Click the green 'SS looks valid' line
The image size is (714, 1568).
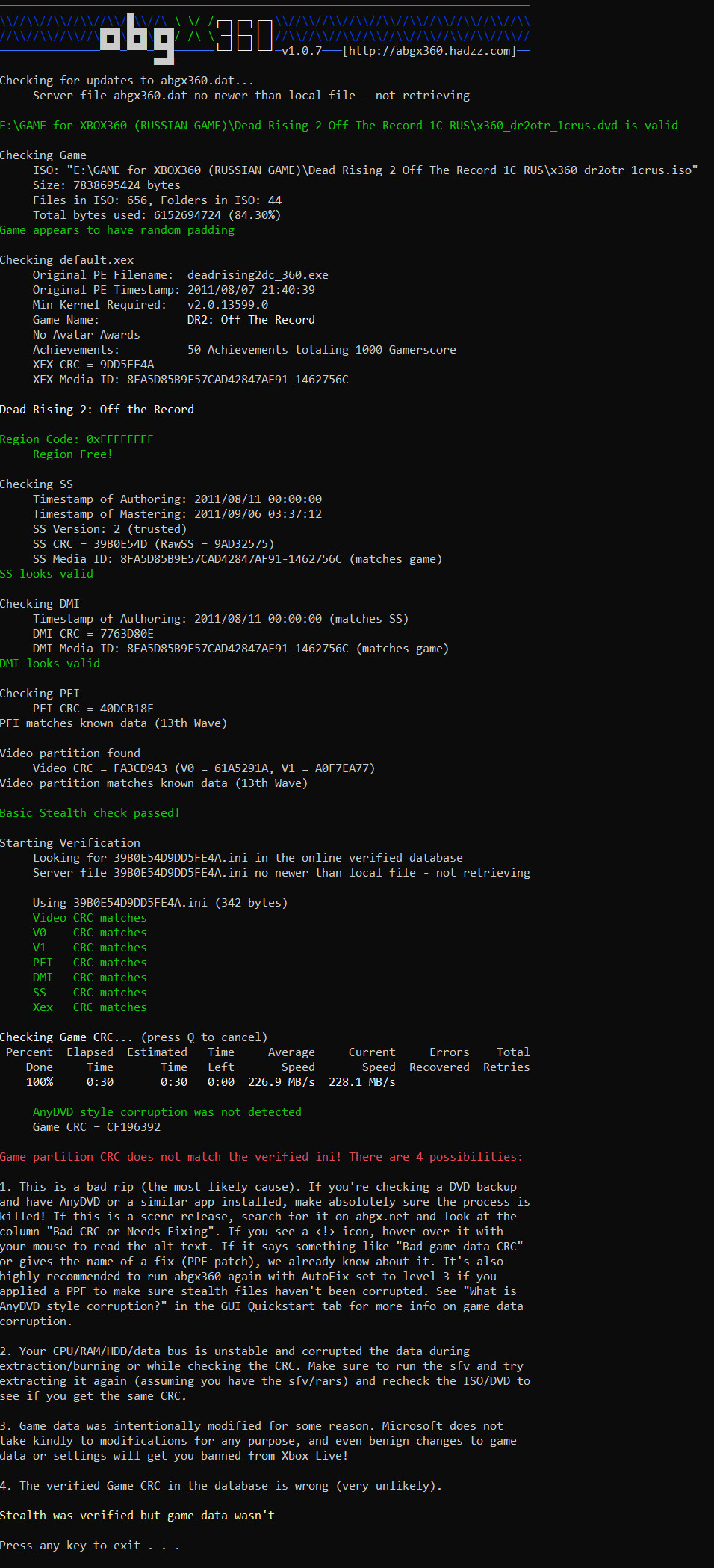[x=47, y=574]
